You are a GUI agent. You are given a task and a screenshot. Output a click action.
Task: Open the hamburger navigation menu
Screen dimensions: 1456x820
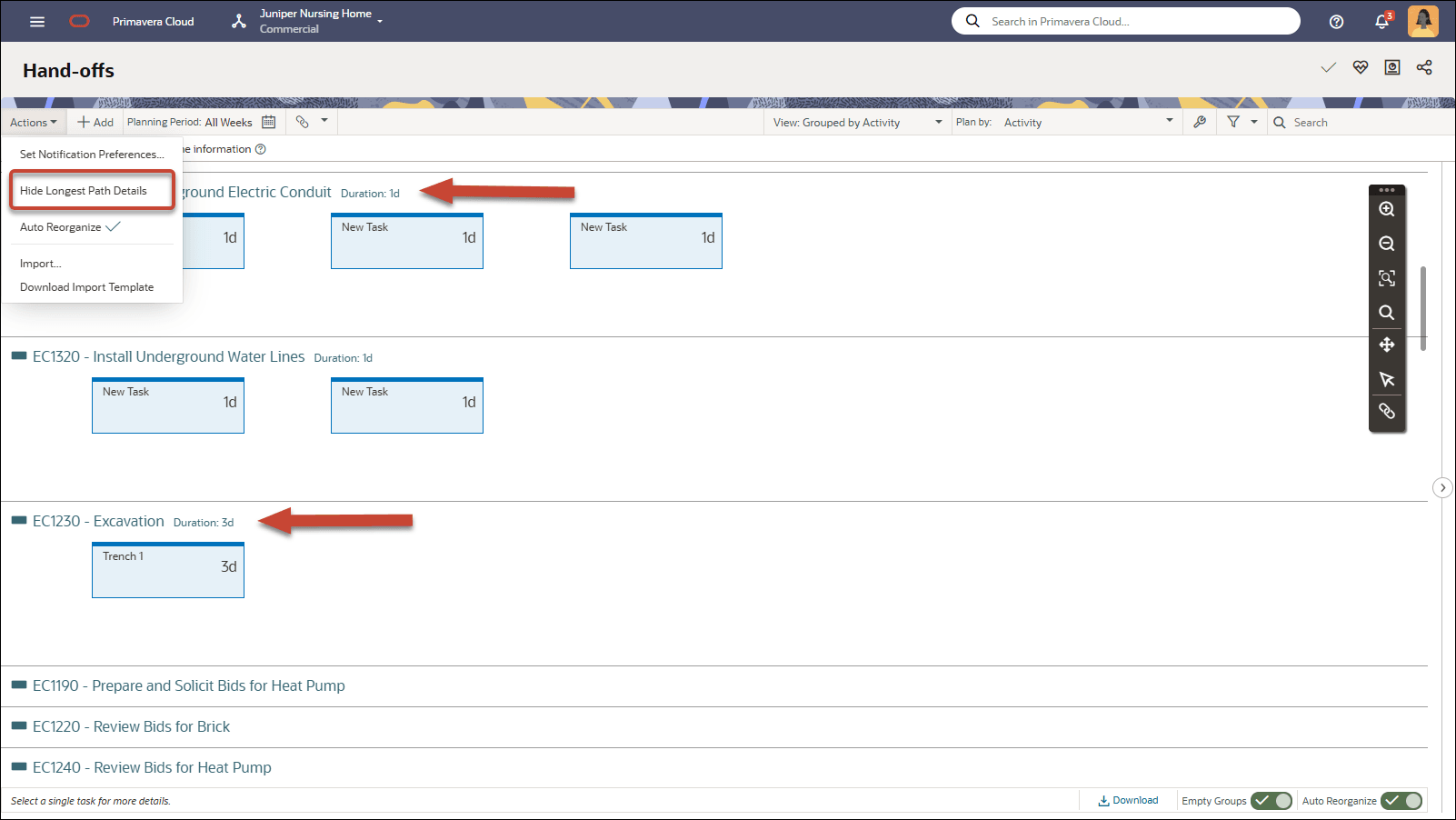click(x=37, y=22)
